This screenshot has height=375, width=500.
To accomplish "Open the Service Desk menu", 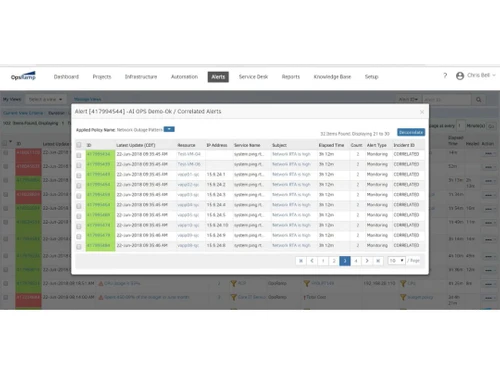I will [253, 77].
